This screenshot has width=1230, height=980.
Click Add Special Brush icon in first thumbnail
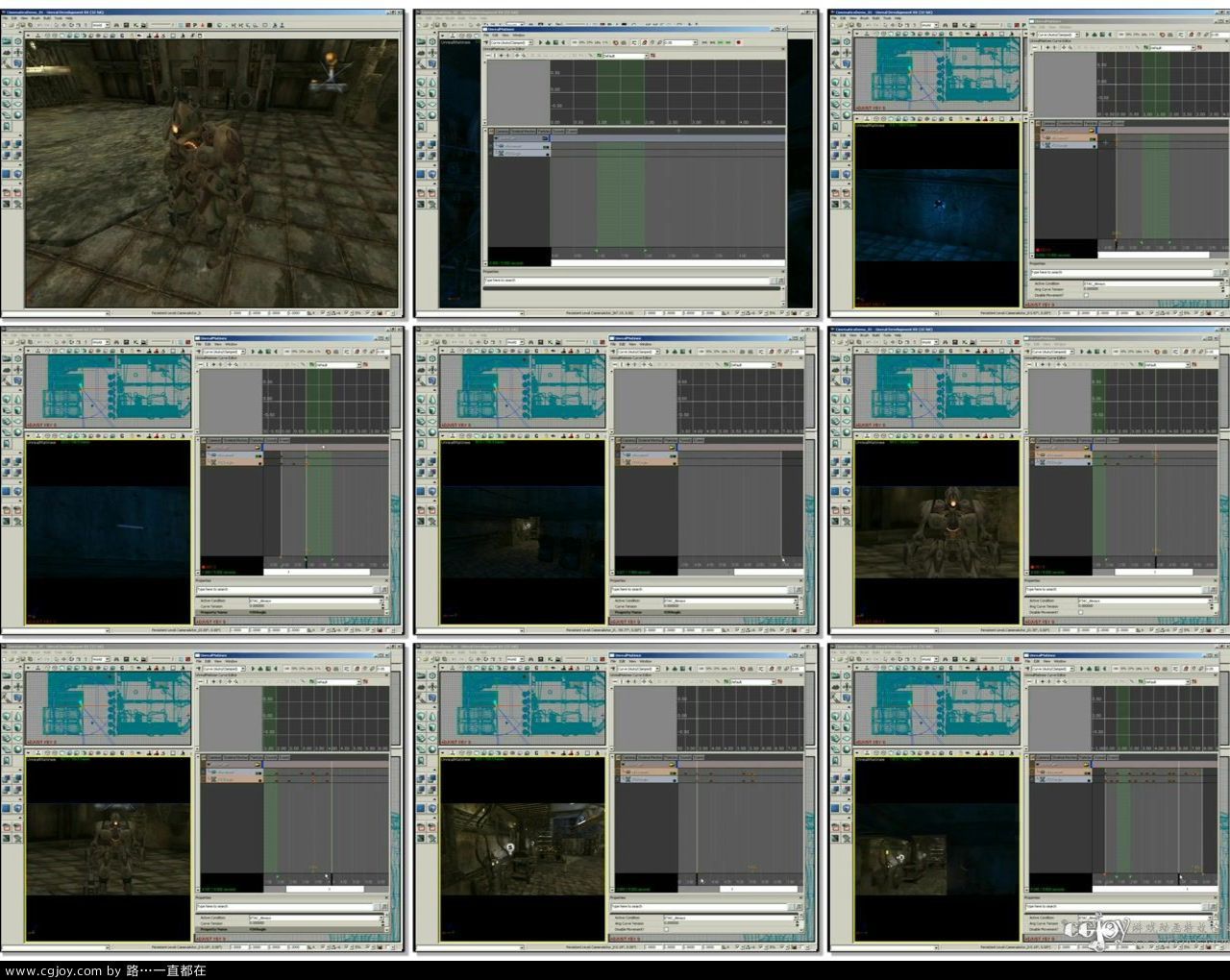7,174
